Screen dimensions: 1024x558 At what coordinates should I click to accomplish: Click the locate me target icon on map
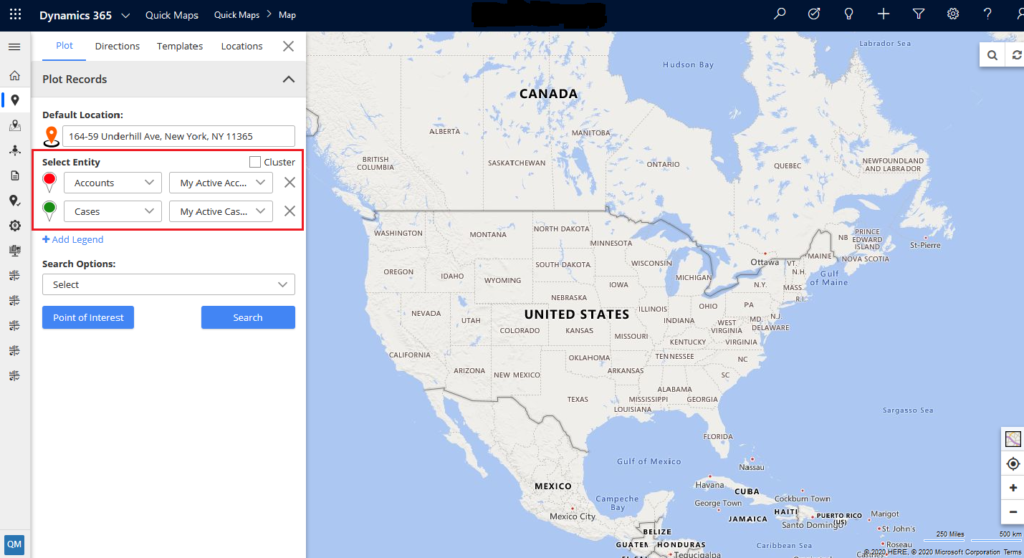tap(1013, 463)
